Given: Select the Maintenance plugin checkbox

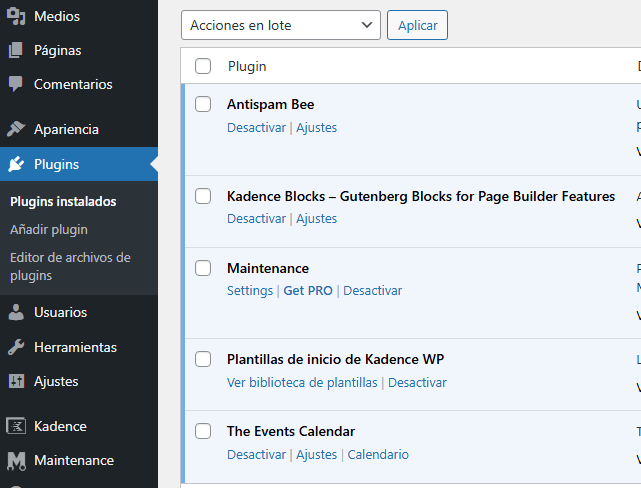Looking at the screenshot, I should [203, 268].
